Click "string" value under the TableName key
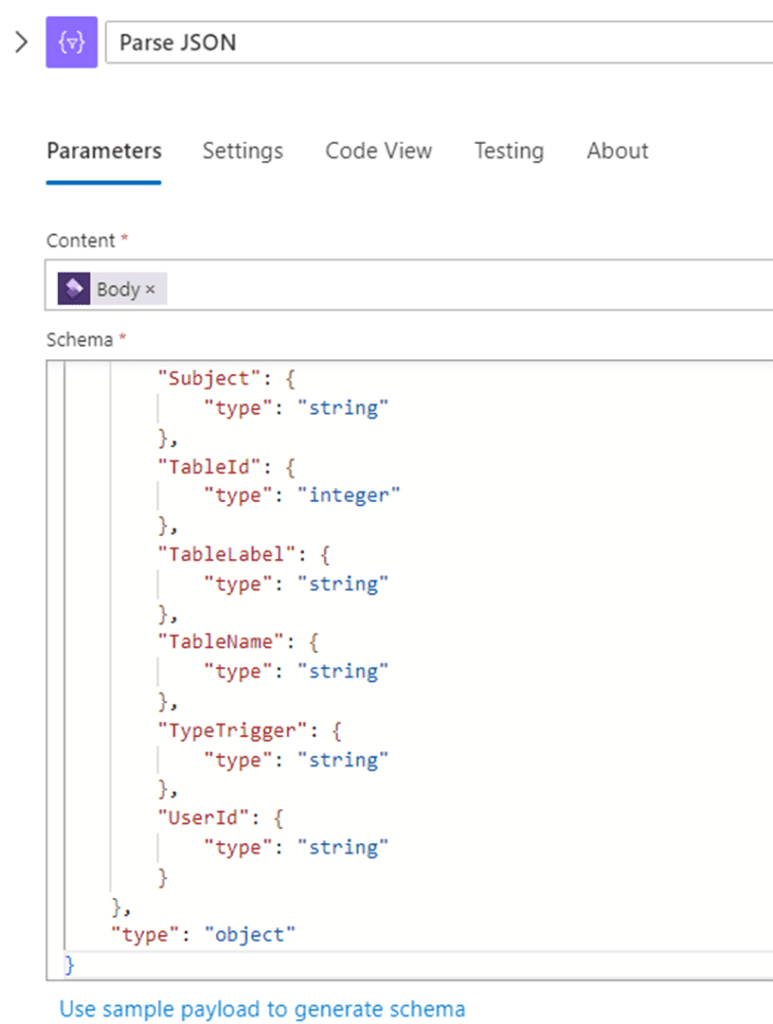 [343, 671]
